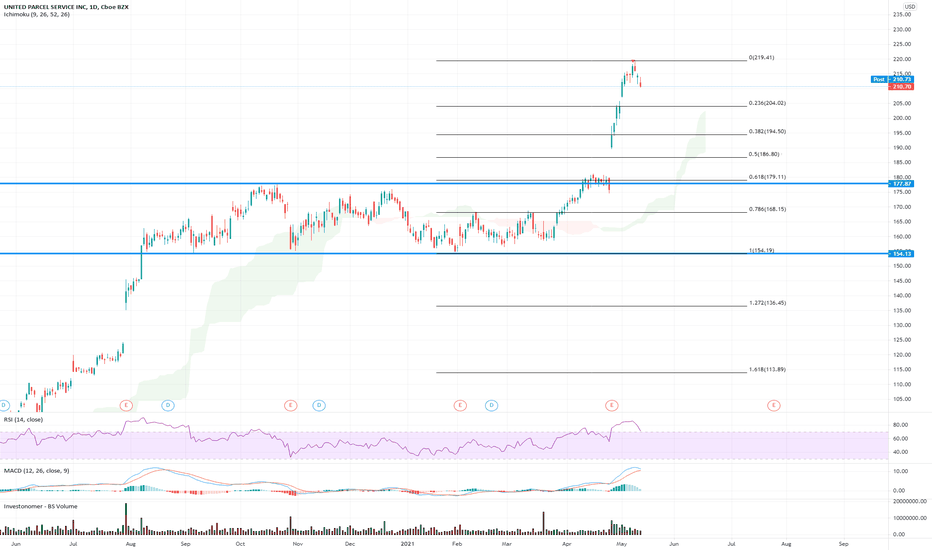Click the May label on the time axis
Image resolution: width=932 pixels, height=550 pixels.
click(x=621, y=543)
